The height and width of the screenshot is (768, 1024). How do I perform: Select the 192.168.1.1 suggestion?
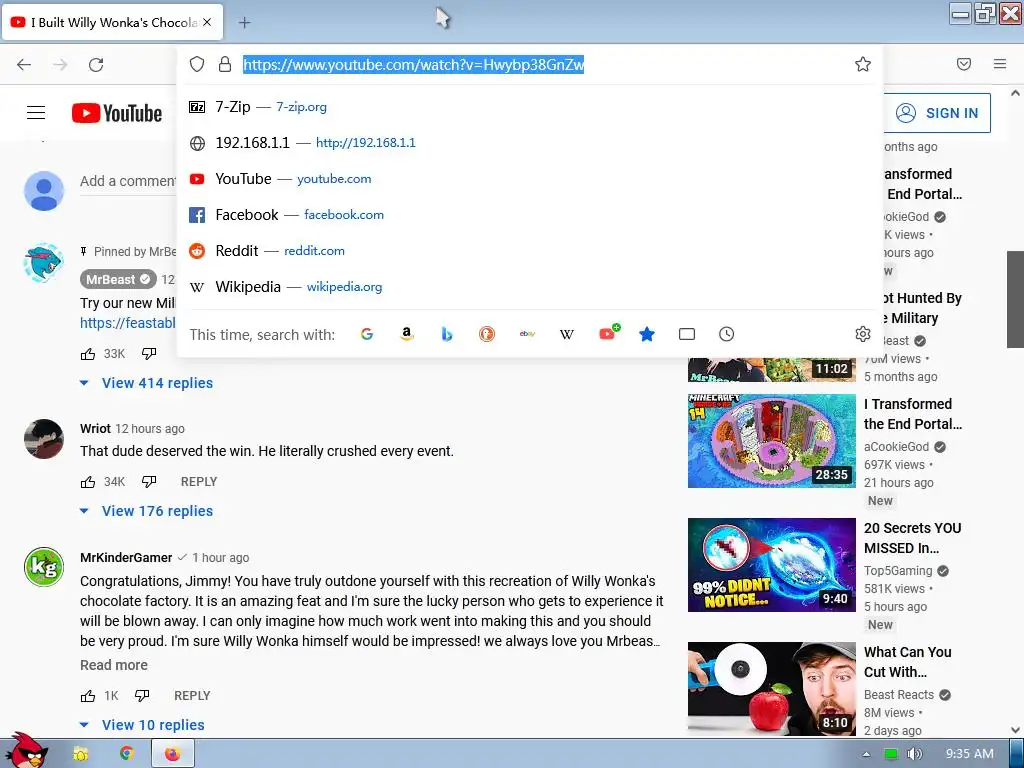(529, 142)
